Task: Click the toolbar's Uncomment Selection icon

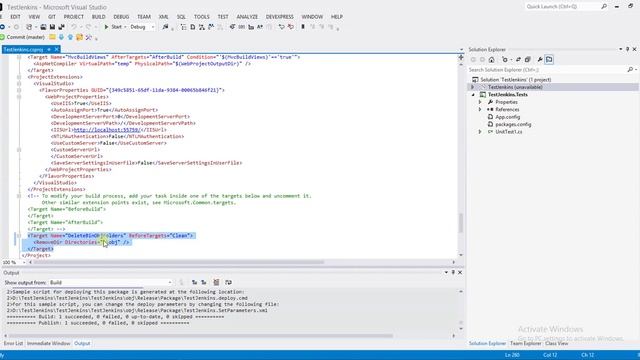Action: pos(291,27)
